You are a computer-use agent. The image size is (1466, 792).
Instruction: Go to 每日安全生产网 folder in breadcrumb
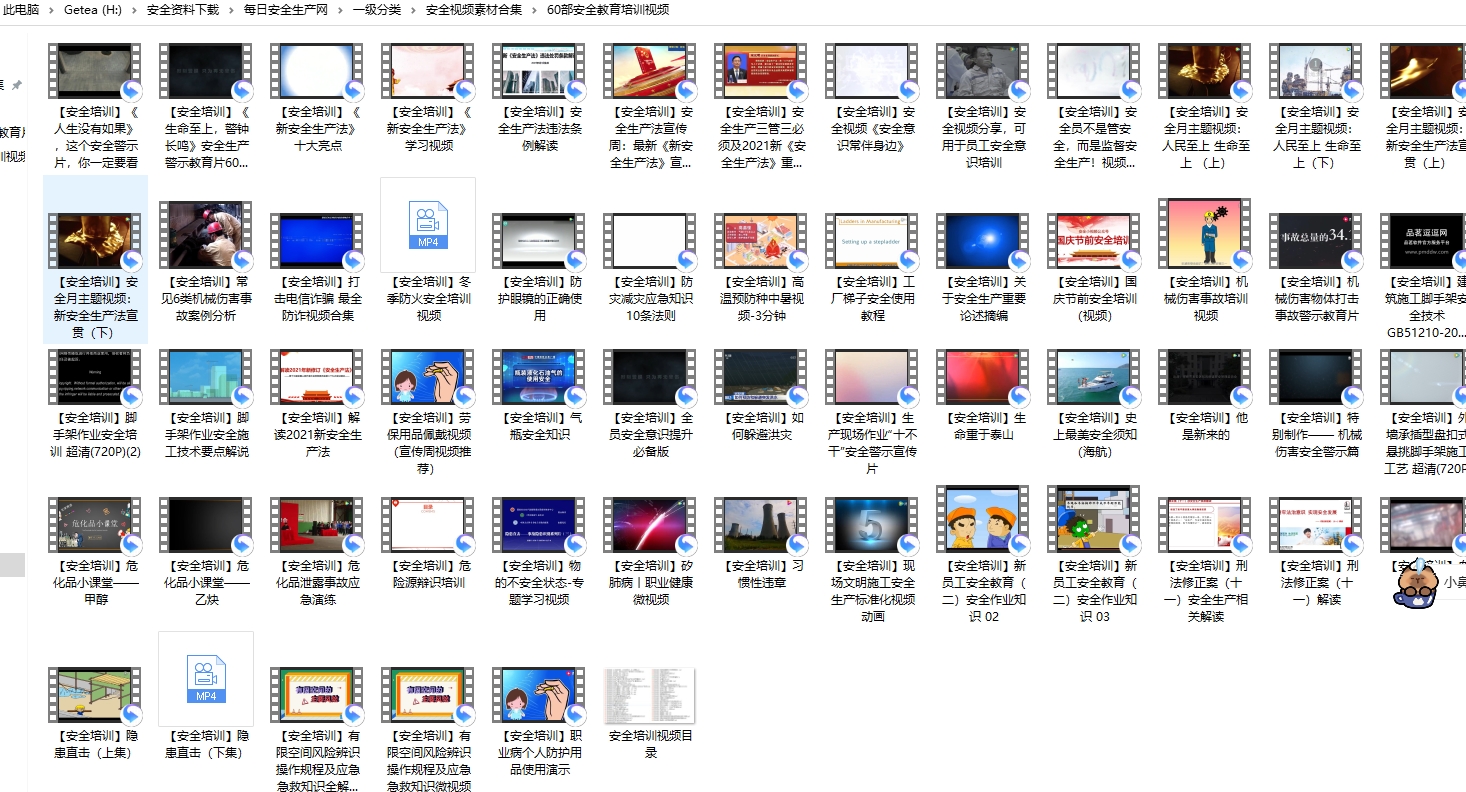pos(285,10)
